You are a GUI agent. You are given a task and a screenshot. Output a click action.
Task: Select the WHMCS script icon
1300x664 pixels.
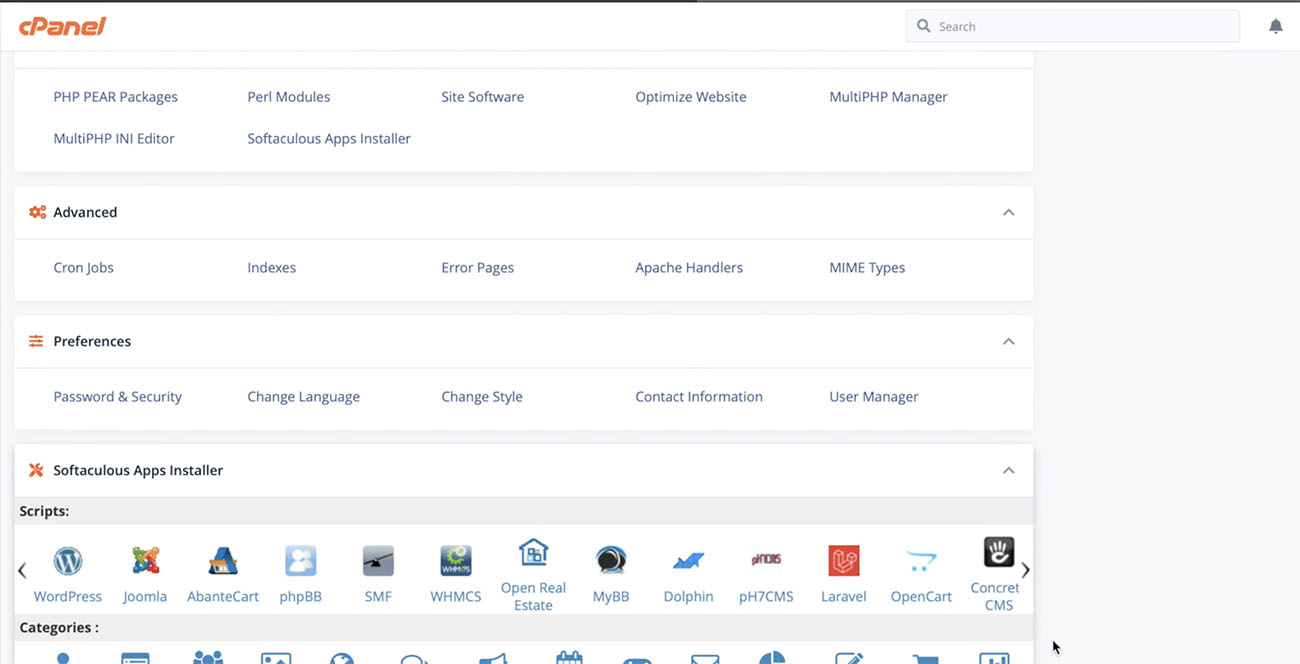456,560
